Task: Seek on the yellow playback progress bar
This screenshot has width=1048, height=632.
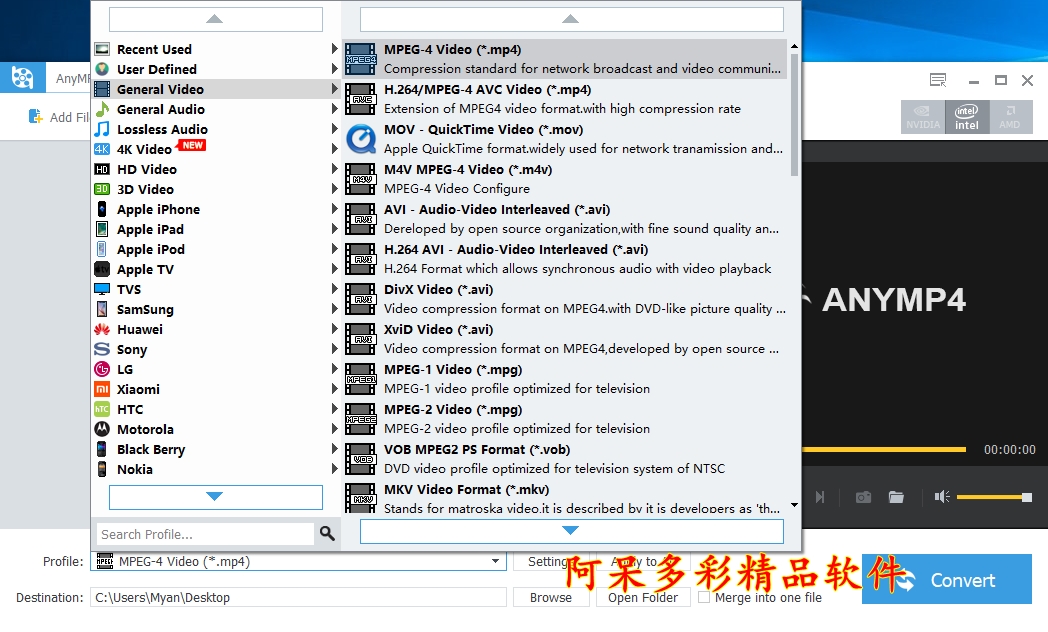Action: (x=884, y=450)
